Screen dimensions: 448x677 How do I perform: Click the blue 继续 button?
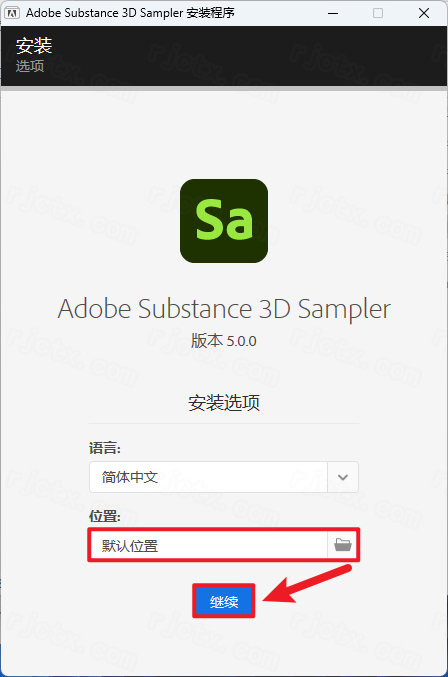224,601
